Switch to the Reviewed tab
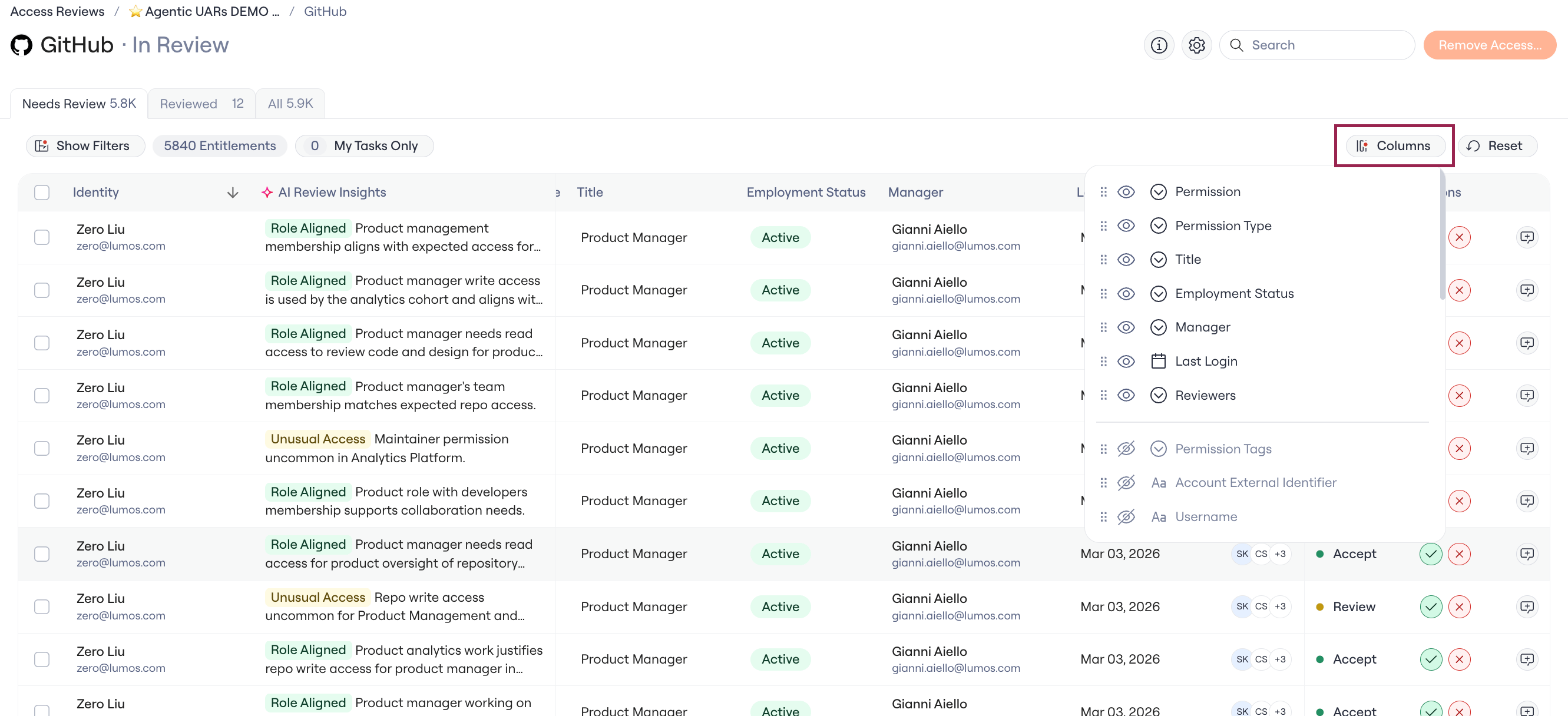 pyautogui.click(x=201, y=104)
